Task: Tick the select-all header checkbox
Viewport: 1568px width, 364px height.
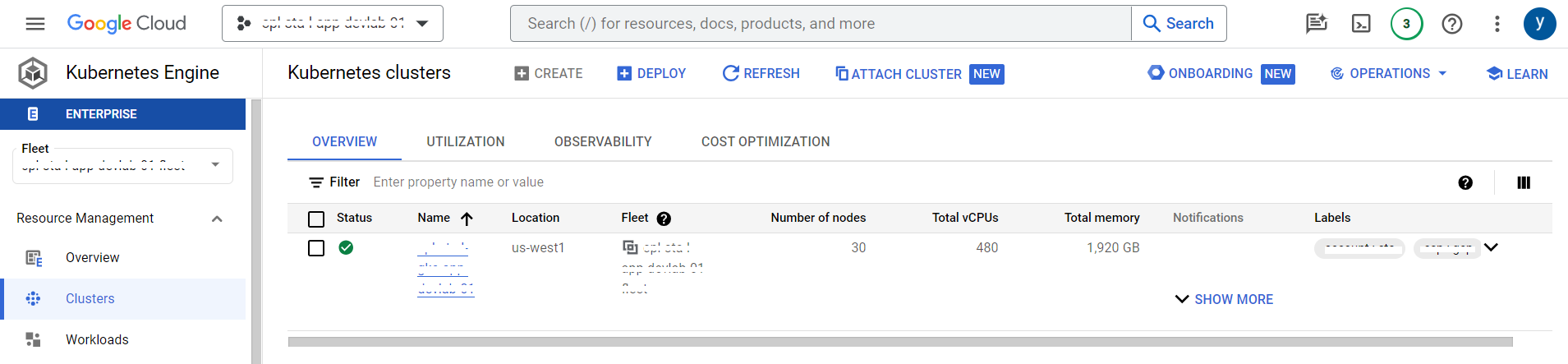Action: click(316, 219)
